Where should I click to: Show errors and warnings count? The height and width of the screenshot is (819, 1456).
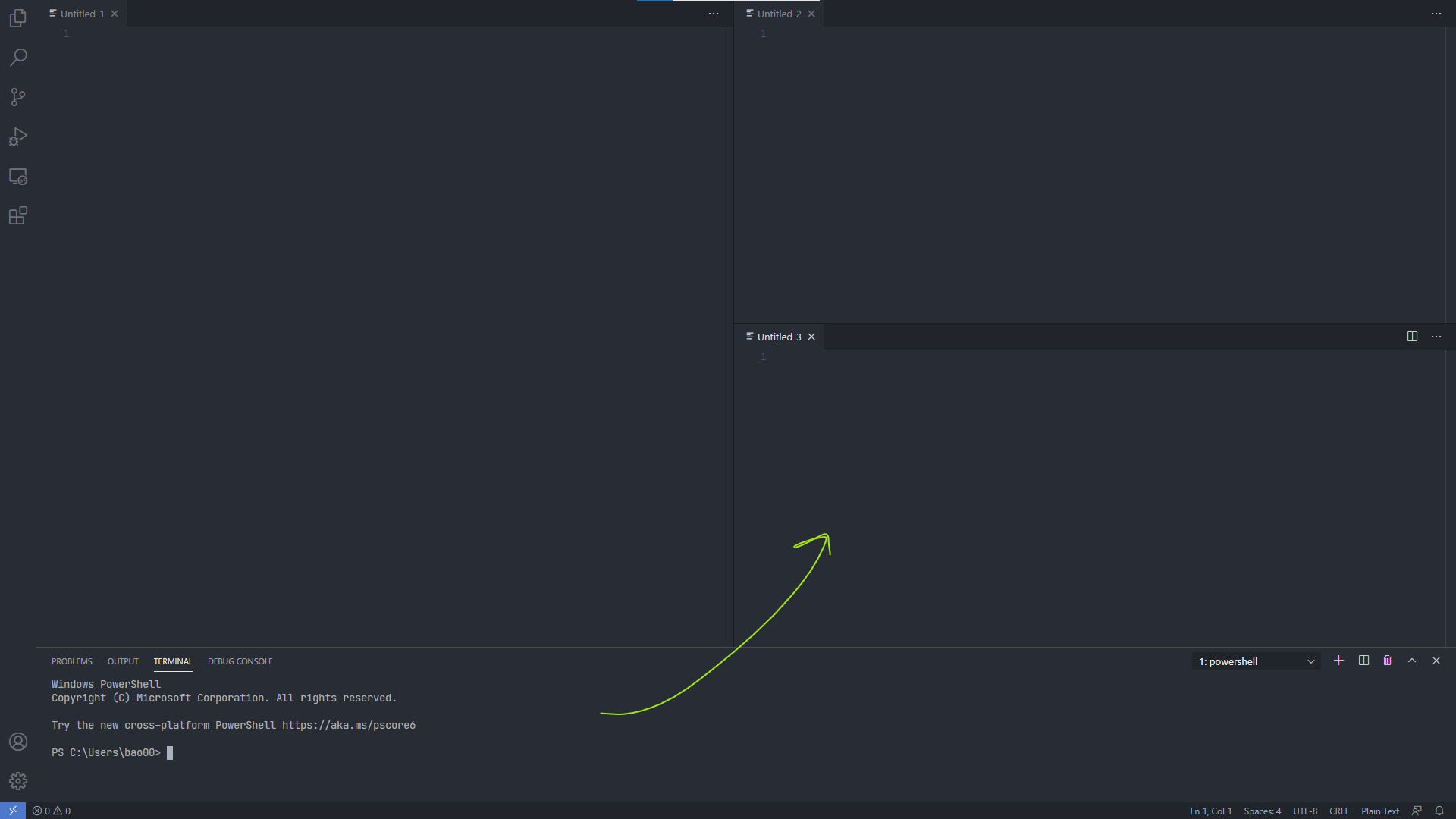tap(52, 811)
